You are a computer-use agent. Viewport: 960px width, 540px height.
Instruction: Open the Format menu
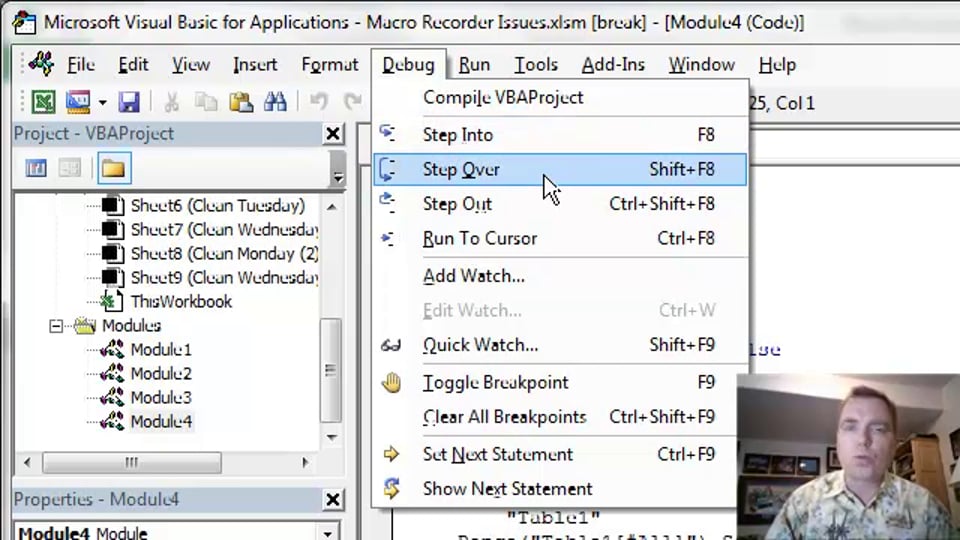pos(329,64)
